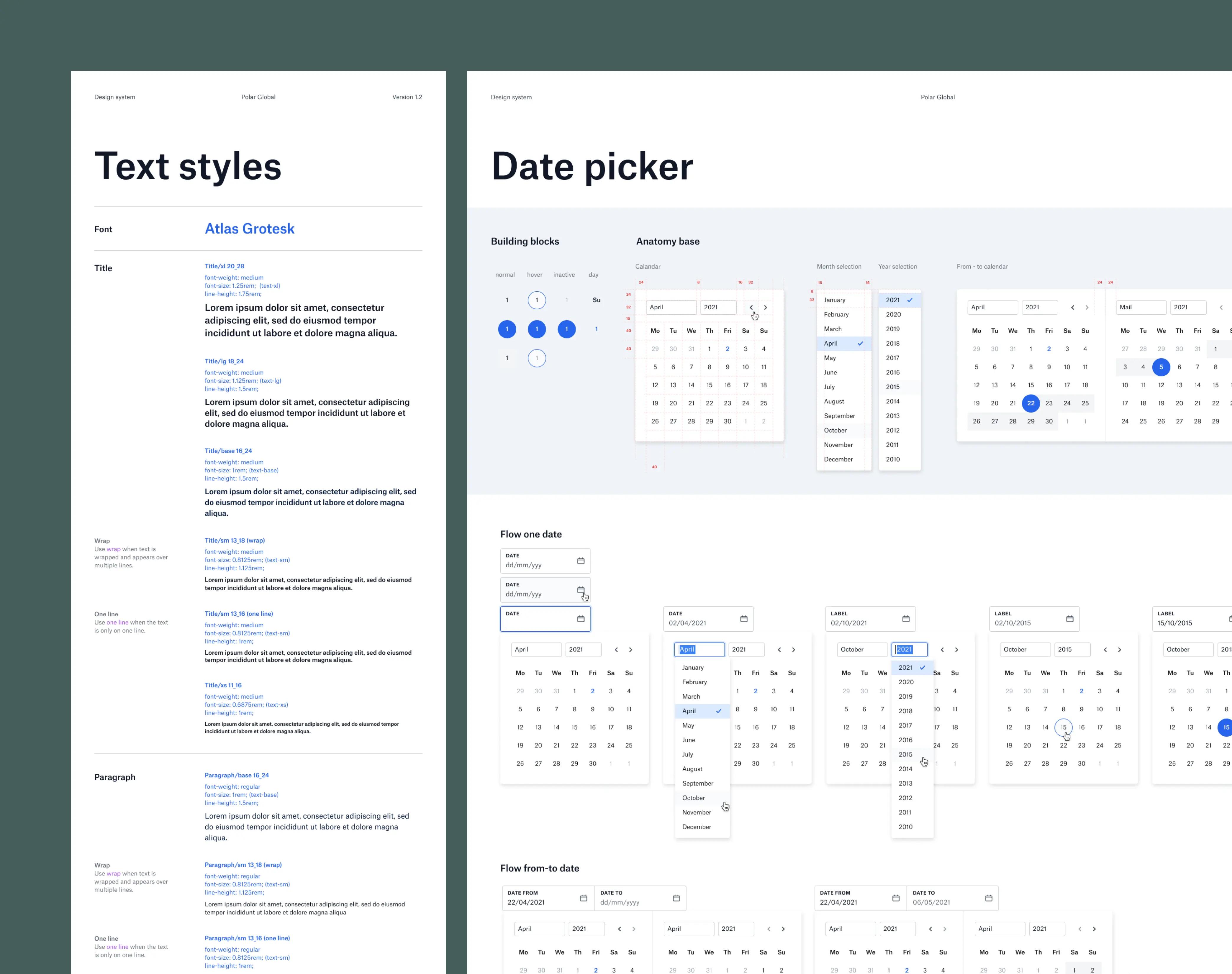Click calendar icon in DATE 02/04/2021 field
Screen dimensions: 1232x974
pos(744,619)
